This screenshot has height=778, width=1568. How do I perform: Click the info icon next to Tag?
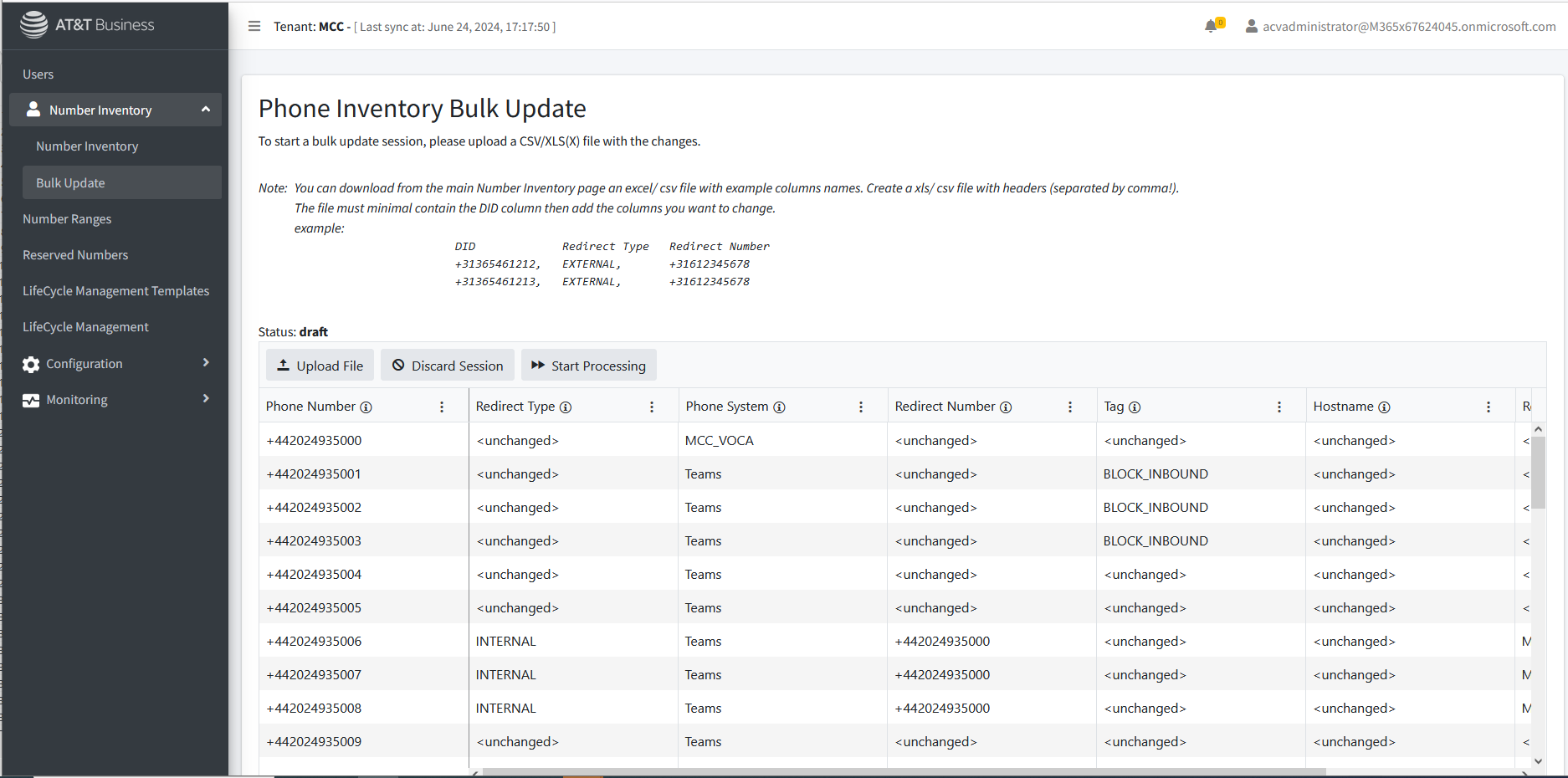[1135, 407]
